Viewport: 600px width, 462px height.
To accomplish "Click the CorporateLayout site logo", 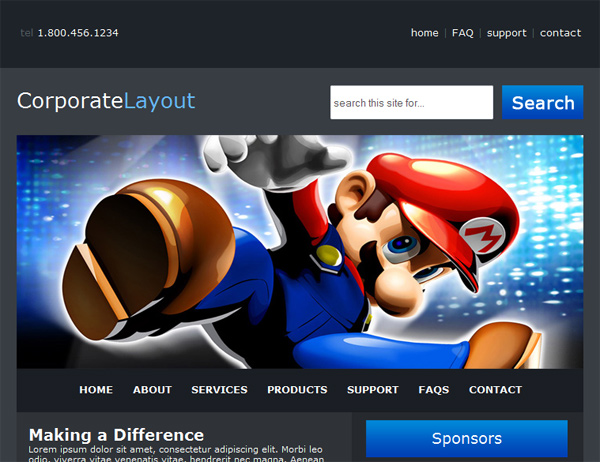I will coord(106,101).
